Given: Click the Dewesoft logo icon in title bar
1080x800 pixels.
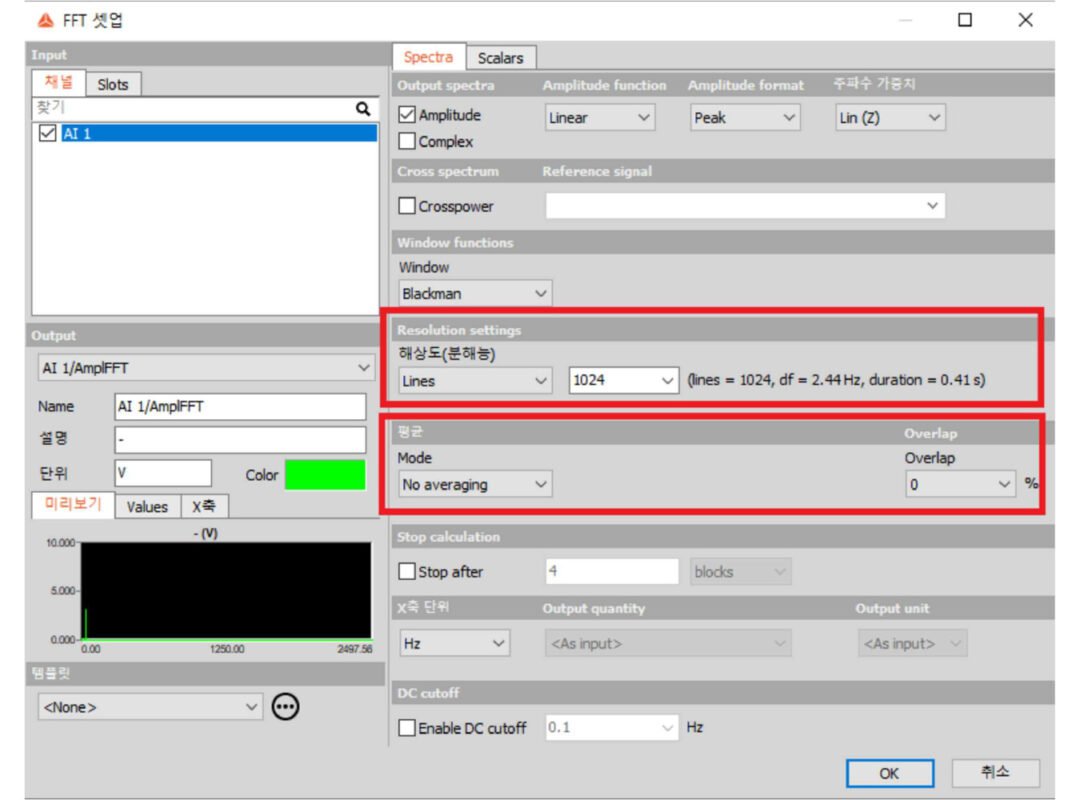Looking at the screenshot, I should (x=45, y=21).
